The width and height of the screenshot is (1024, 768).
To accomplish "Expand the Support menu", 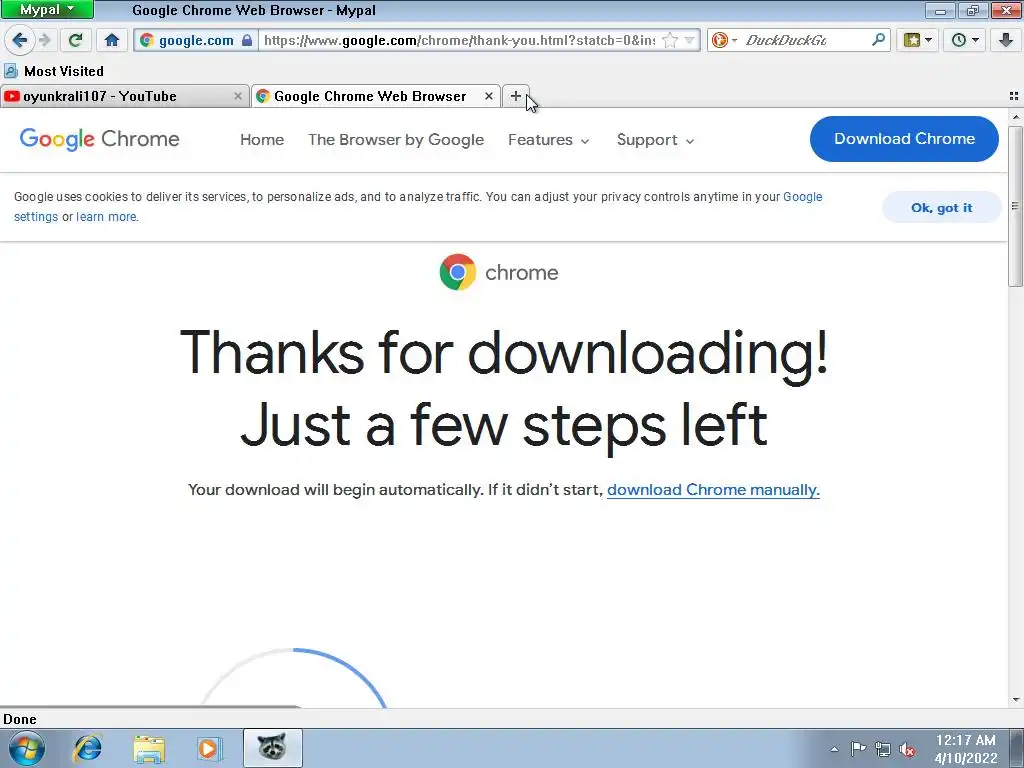I will click(655, 140).
